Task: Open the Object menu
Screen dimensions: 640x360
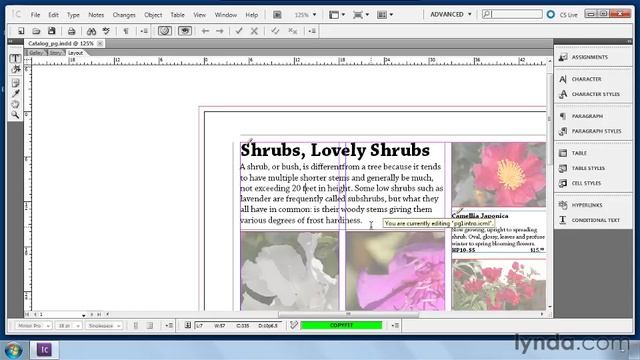Action: click(x=153, y=15)
